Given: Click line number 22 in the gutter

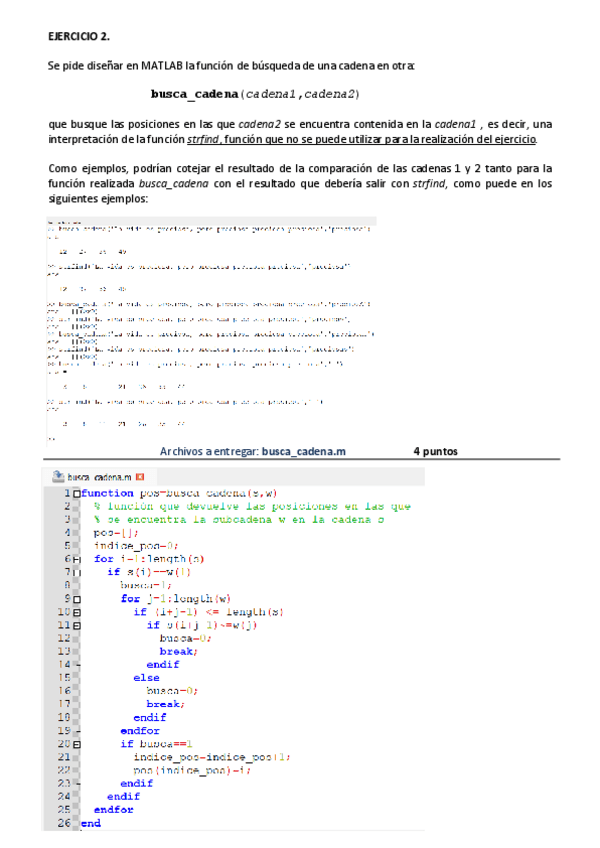Looking at the screenshot, I should [x=64, y=771].
